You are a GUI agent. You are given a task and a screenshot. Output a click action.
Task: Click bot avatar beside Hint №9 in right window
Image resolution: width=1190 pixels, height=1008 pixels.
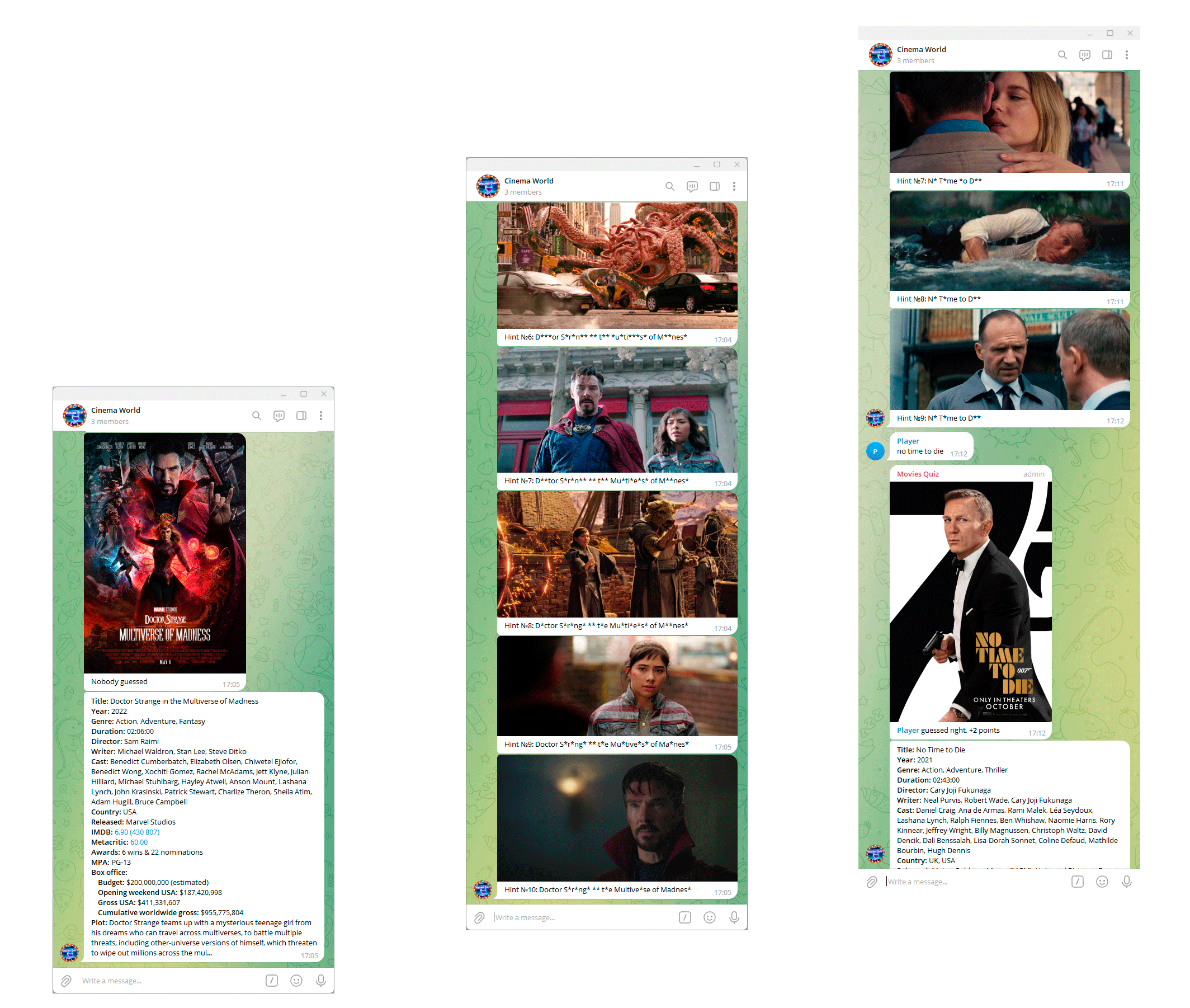(x=875, y=419)
